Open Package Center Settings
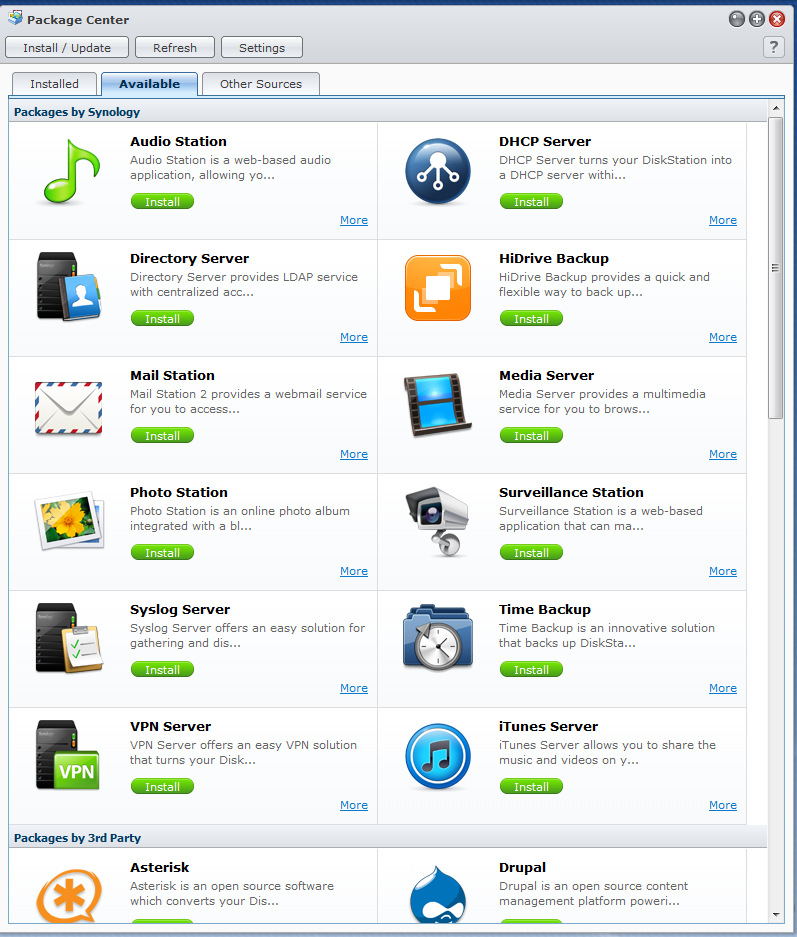Screen dimensions: 797x937 pyautogui.click(x=262, y=48)
